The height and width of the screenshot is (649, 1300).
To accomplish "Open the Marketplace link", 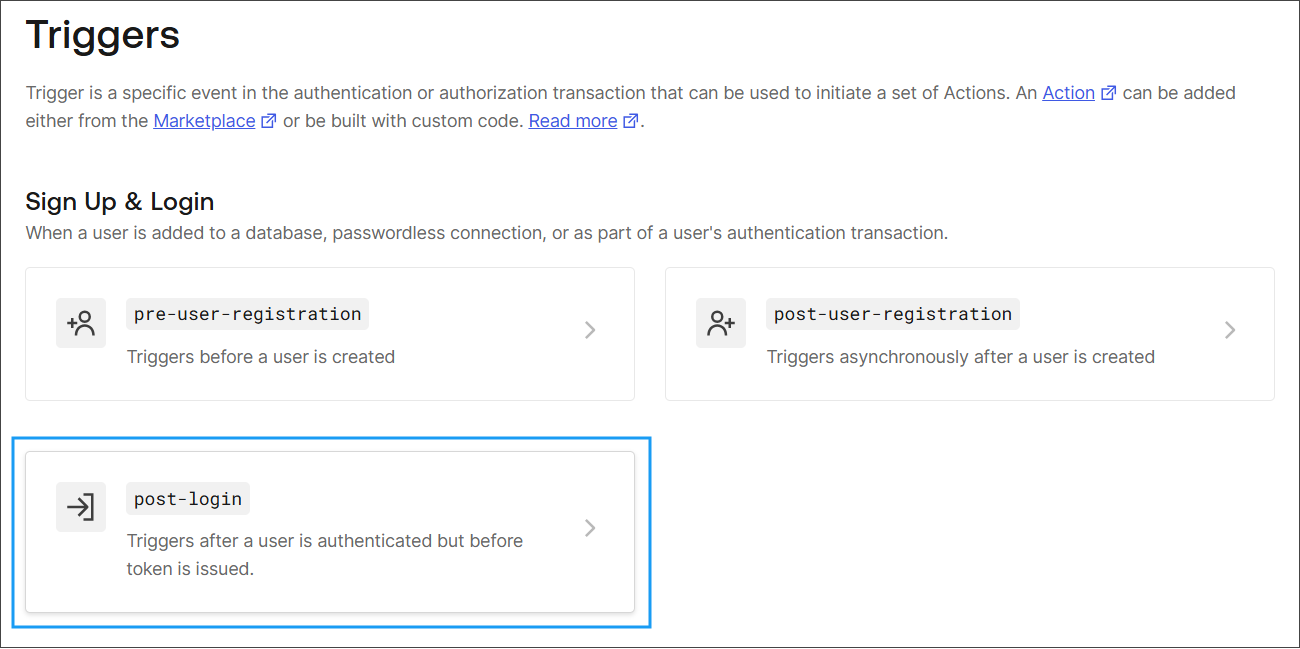I will click(204, 121).
